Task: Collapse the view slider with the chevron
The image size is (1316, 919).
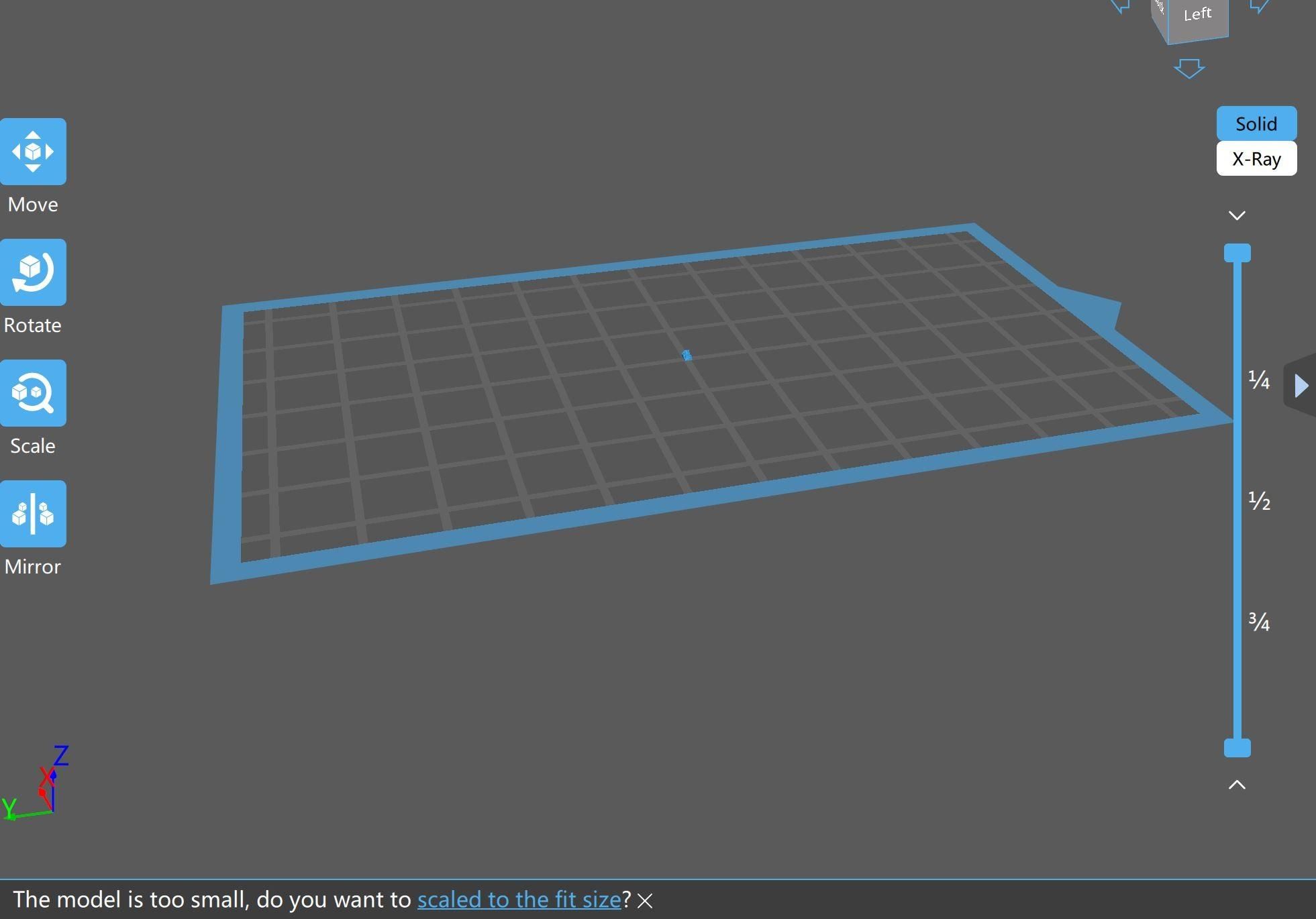Action: point(1237,214)
